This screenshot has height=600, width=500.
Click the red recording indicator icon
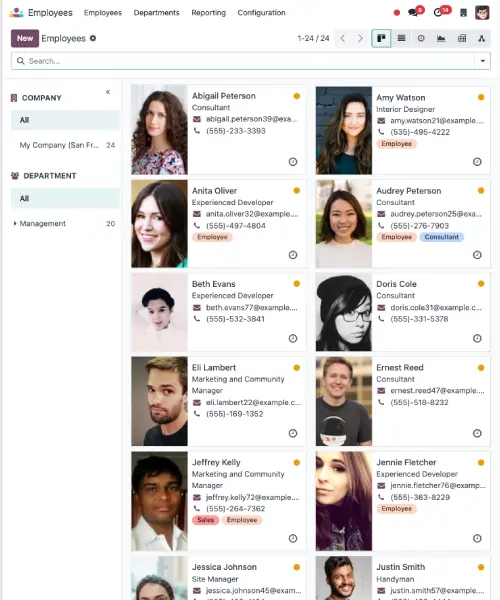(397, 13)
